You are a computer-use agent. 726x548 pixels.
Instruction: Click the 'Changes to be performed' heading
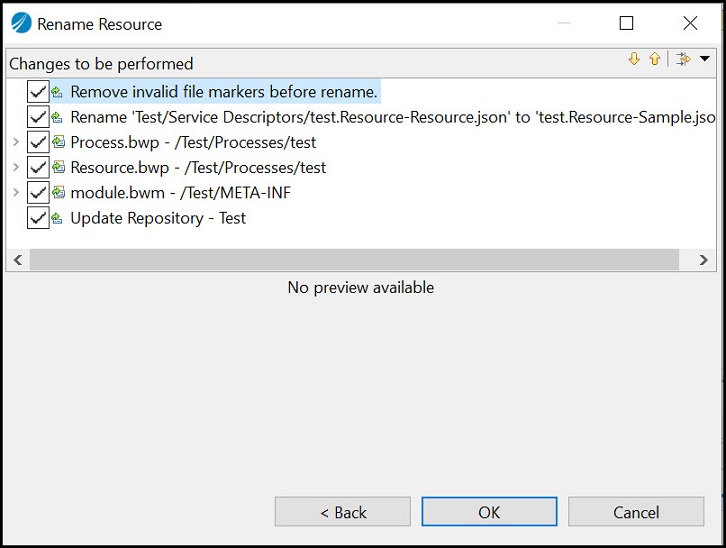[101, 64]
